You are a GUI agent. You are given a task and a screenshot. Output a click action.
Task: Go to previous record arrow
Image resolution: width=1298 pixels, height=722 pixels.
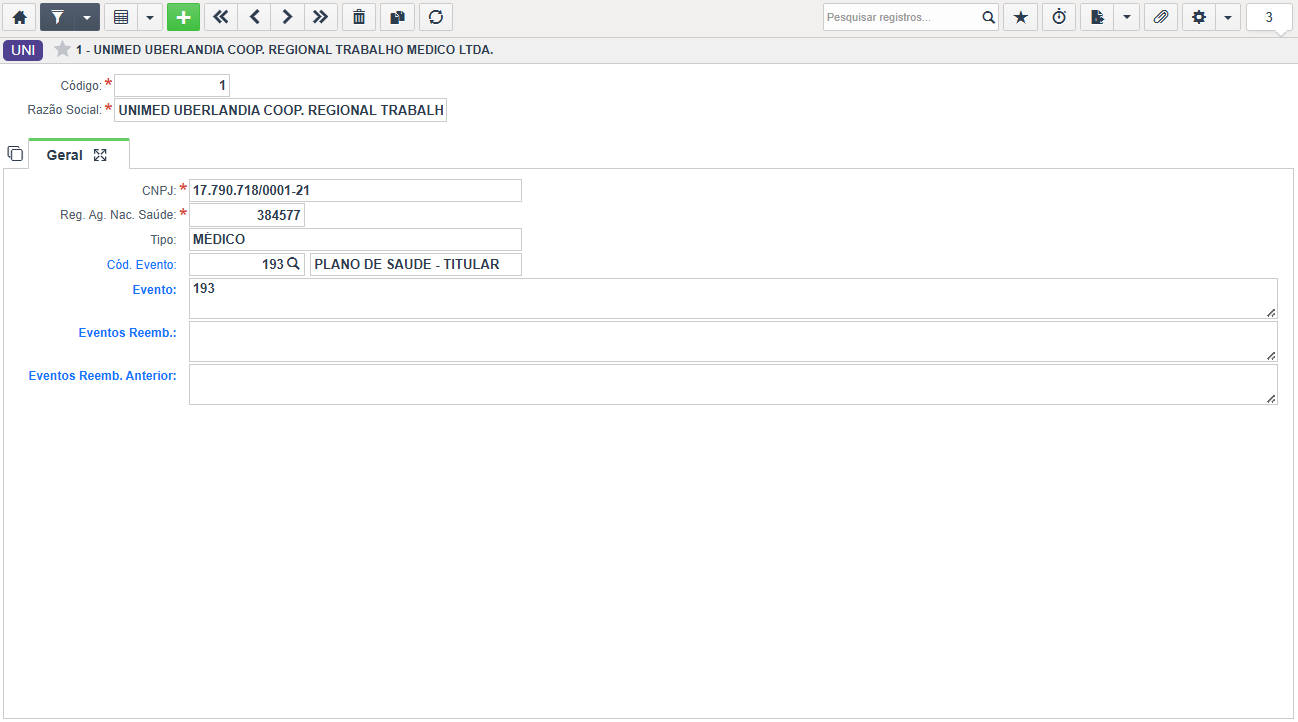(x=254, y=17)
